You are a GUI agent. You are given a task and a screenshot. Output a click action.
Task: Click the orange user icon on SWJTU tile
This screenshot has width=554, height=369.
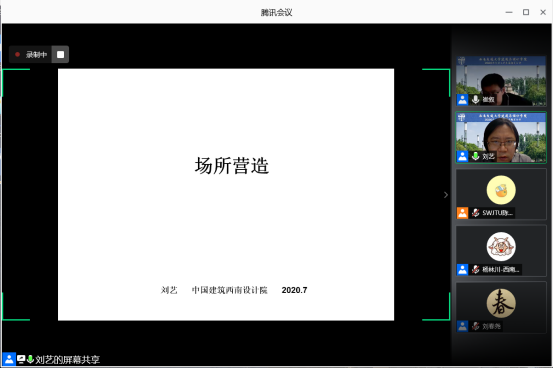pyautogui.click(x=462, y=213)
